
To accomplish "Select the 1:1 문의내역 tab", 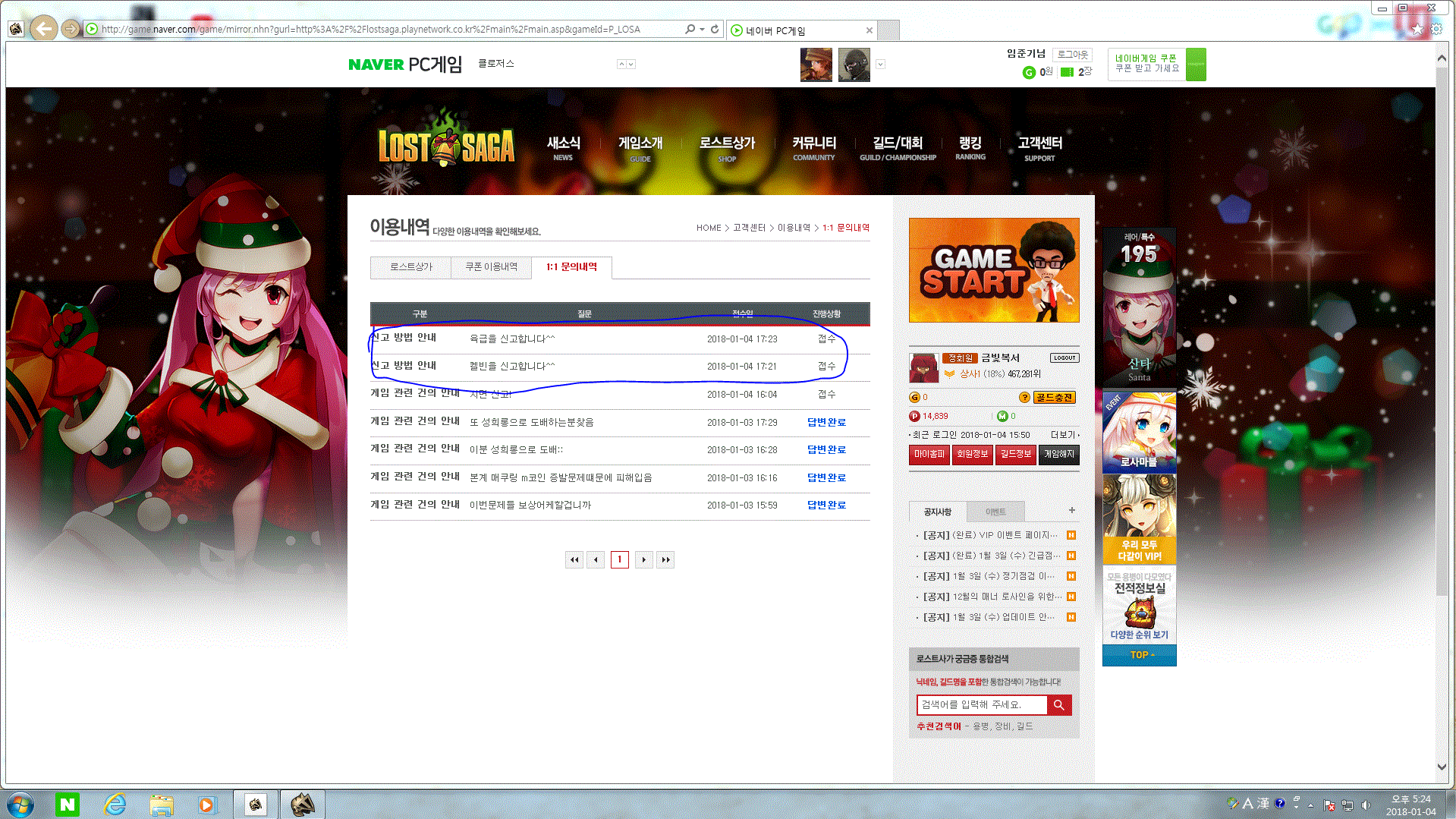I will coord(571,267).
